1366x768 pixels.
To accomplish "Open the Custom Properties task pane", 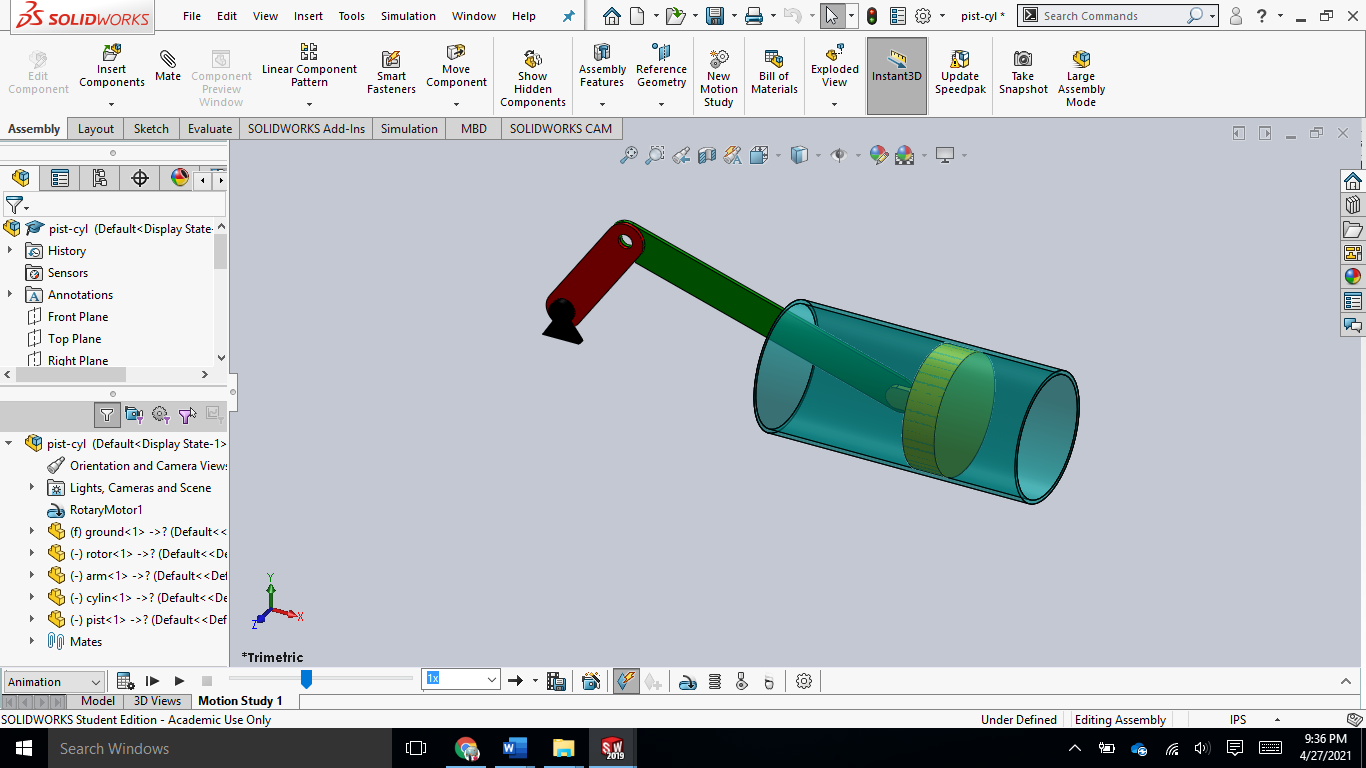I will pos(1353,301).
